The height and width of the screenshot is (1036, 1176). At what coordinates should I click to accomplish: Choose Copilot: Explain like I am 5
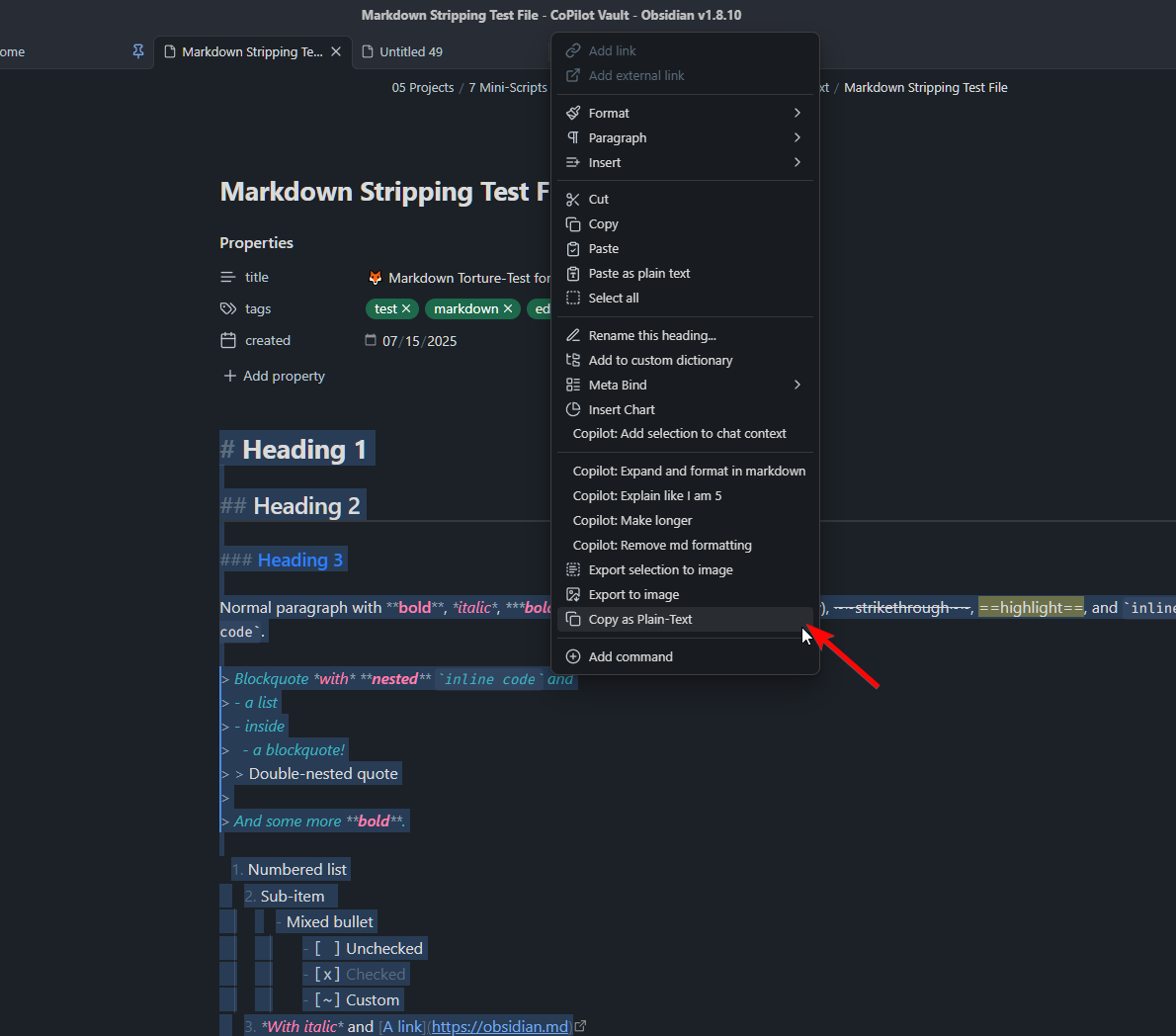click(x=686, y=496)
